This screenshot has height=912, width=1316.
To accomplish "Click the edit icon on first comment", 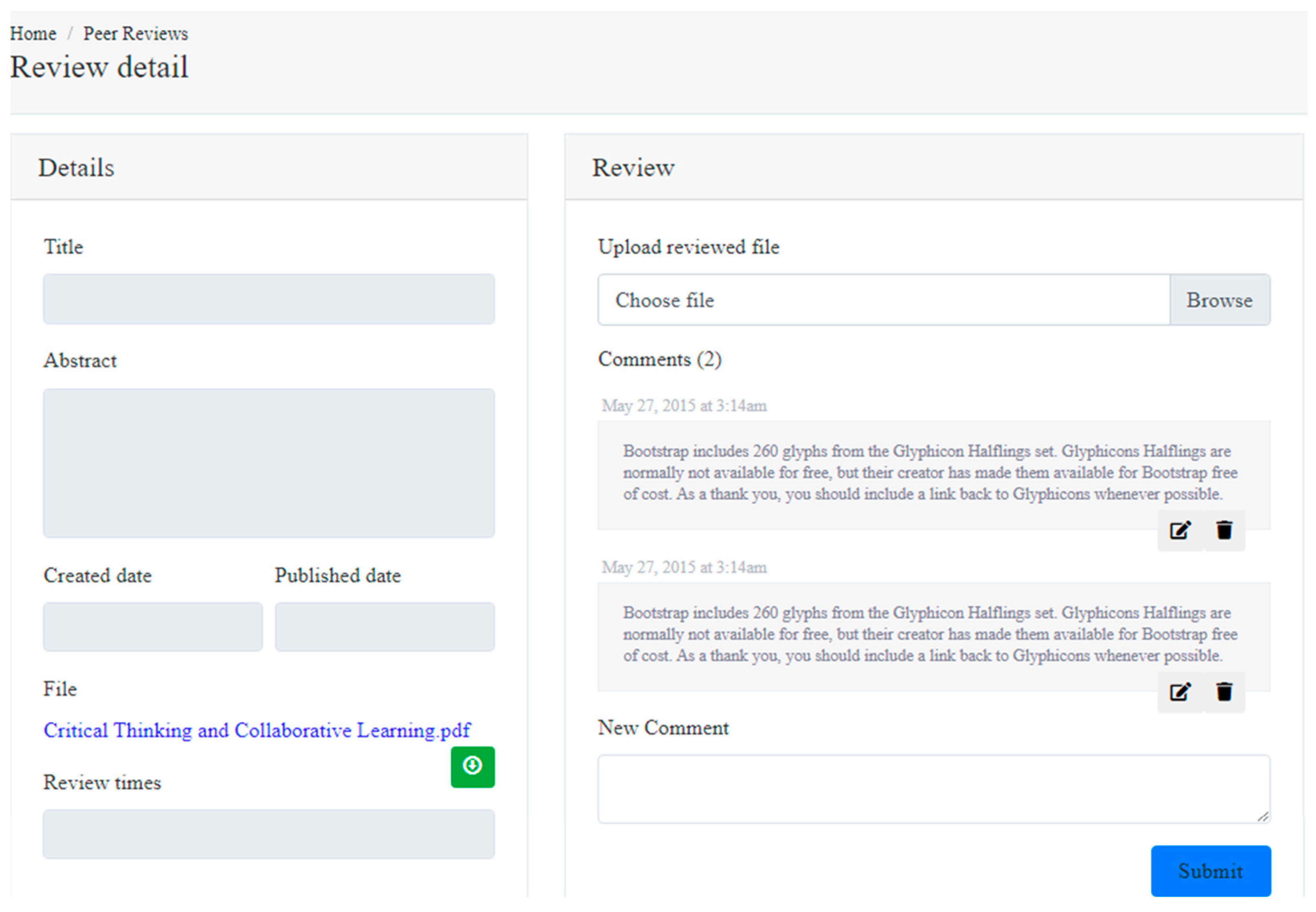I will point(1180,530).
